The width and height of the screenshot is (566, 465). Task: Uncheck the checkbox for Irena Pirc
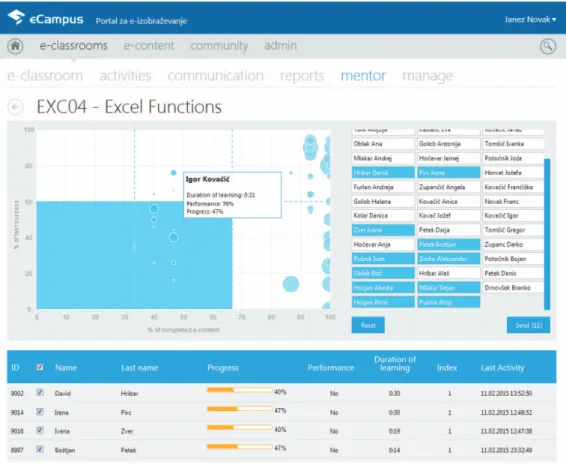pos(40,412)
